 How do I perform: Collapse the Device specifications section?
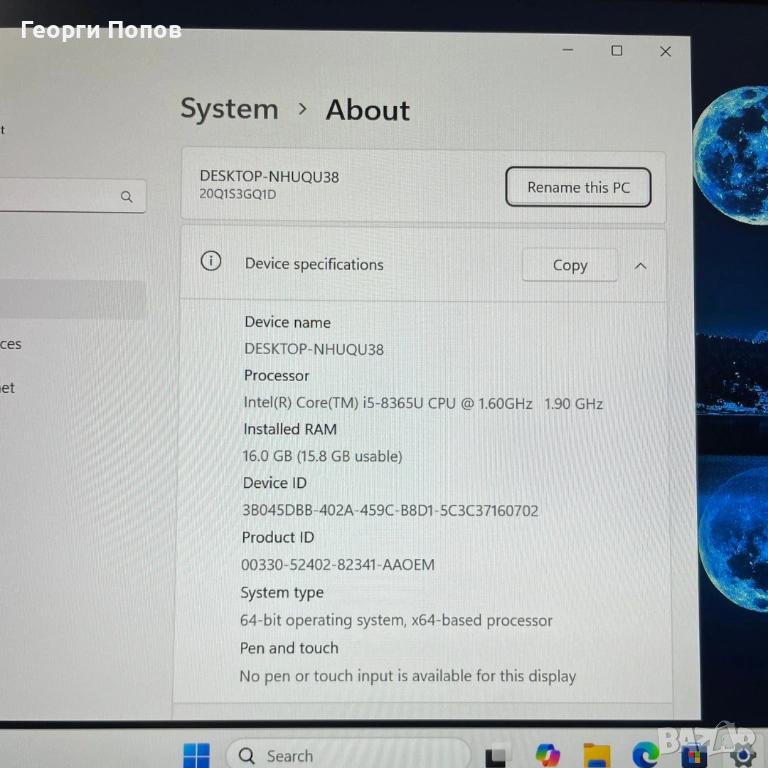point(641,266)
